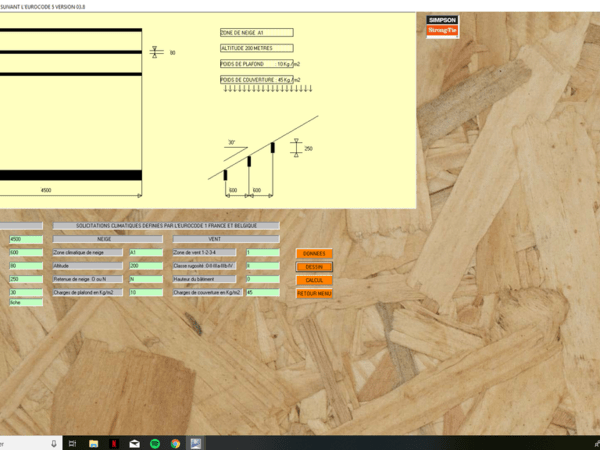
Task: Click the Task View taskbar icon
Action: 72,443
